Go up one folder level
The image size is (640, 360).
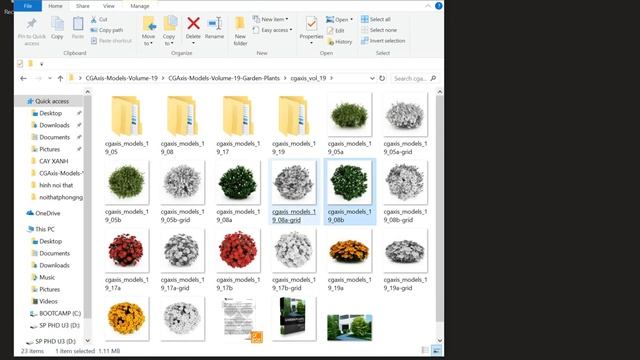60,78
